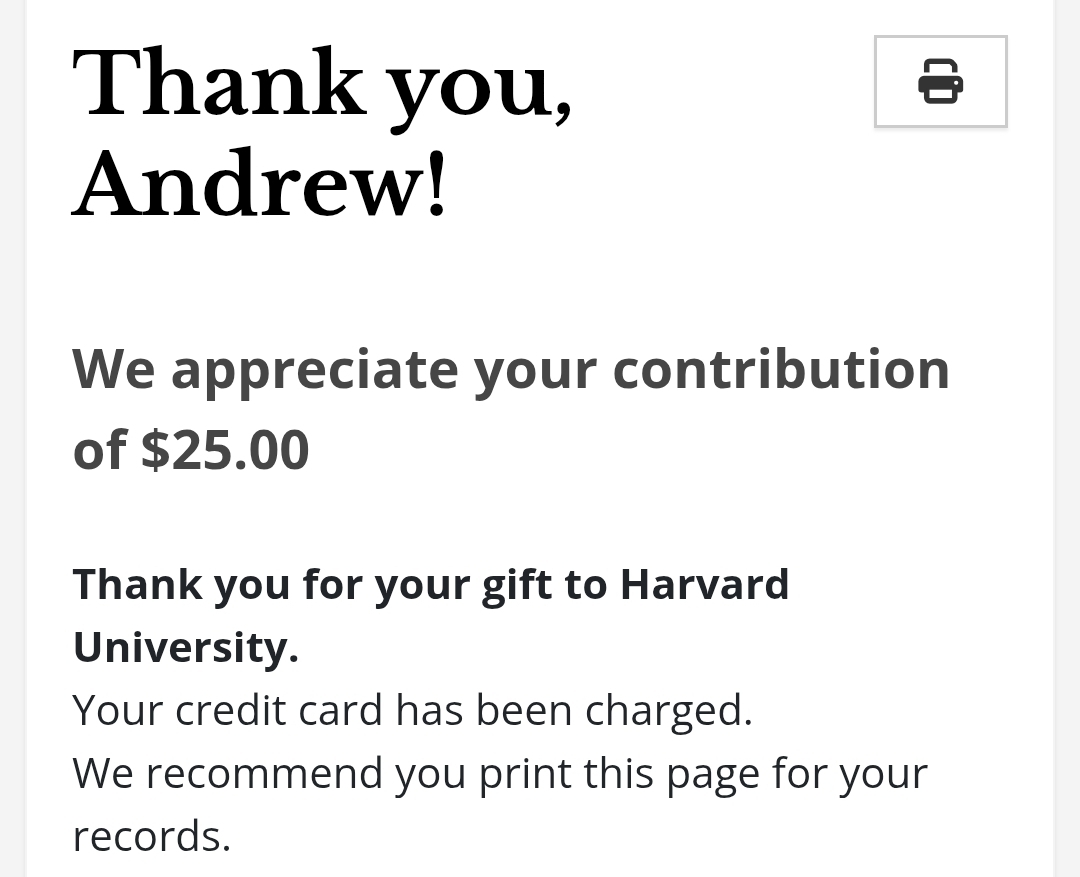
Task: Click the printer icon button
Action: (x=940, y=82)
